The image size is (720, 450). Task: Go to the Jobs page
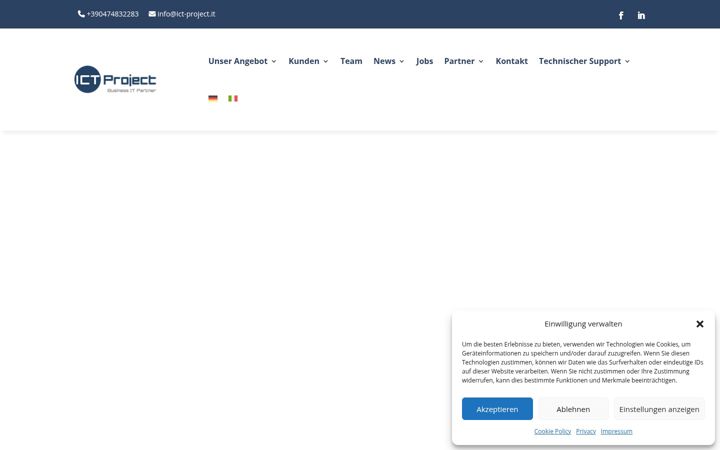(424, 61)
